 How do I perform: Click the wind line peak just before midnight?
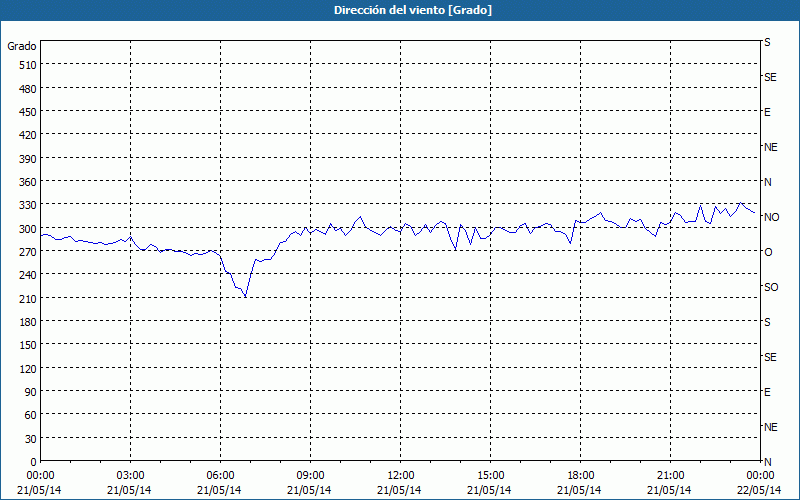click(x=740, y=203)
